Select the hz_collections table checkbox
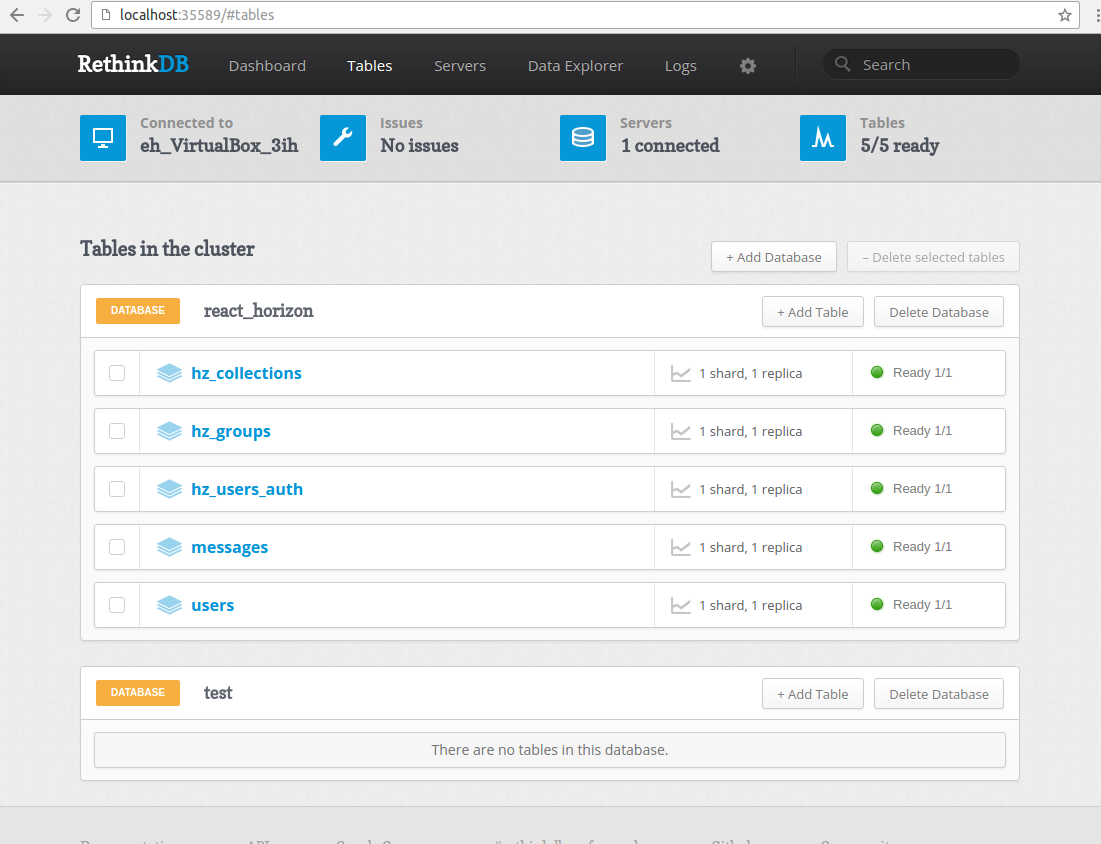This screenshot has height=844, width=1101. point(117,373)
